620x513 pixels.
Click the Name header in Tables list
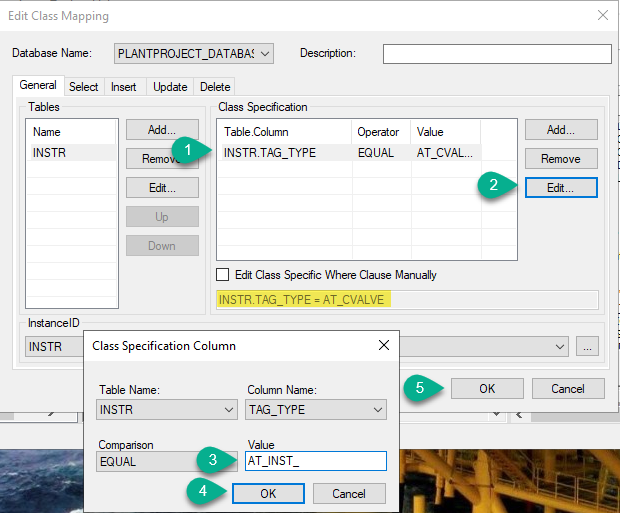72,132
